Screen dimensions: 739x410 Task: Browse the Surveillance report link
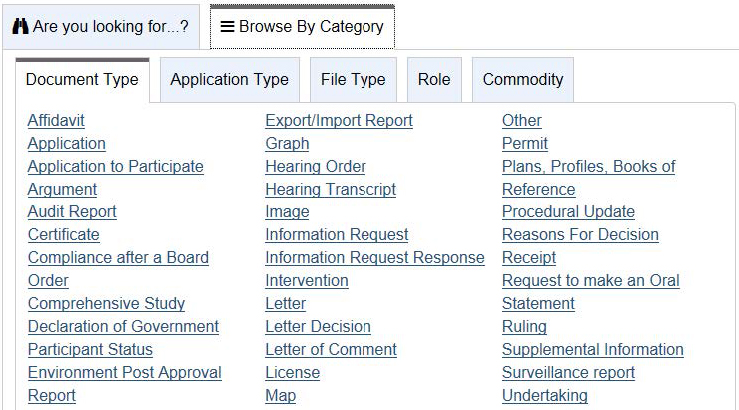tap(568, 373)
